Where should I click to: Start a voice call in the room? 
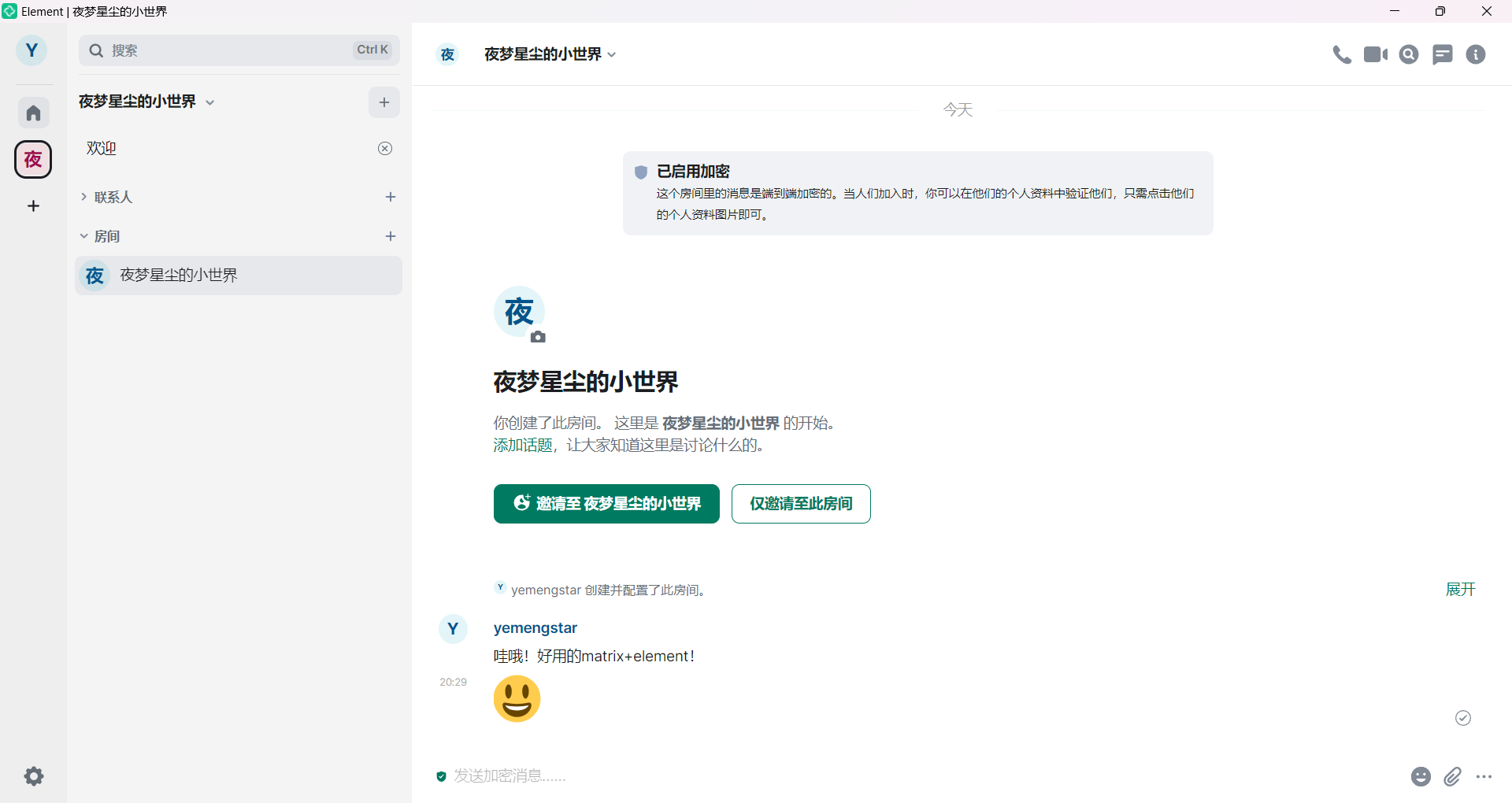coord(1341,54)
